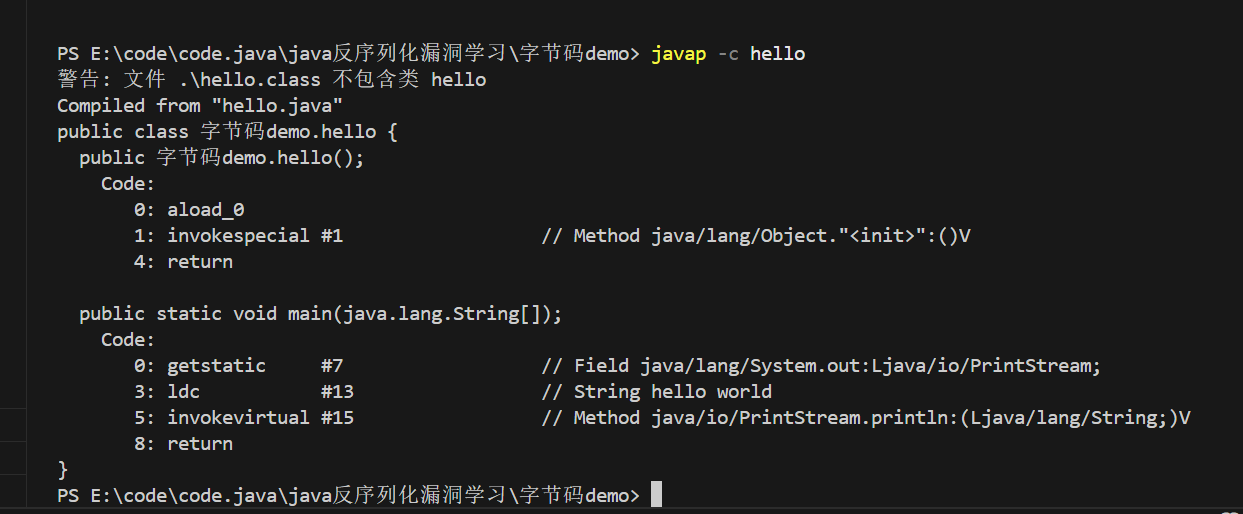Click the public static void main signature
The height and width of the screenshot is (514, 1243).
pyautogui.click(x=321, y=314)
